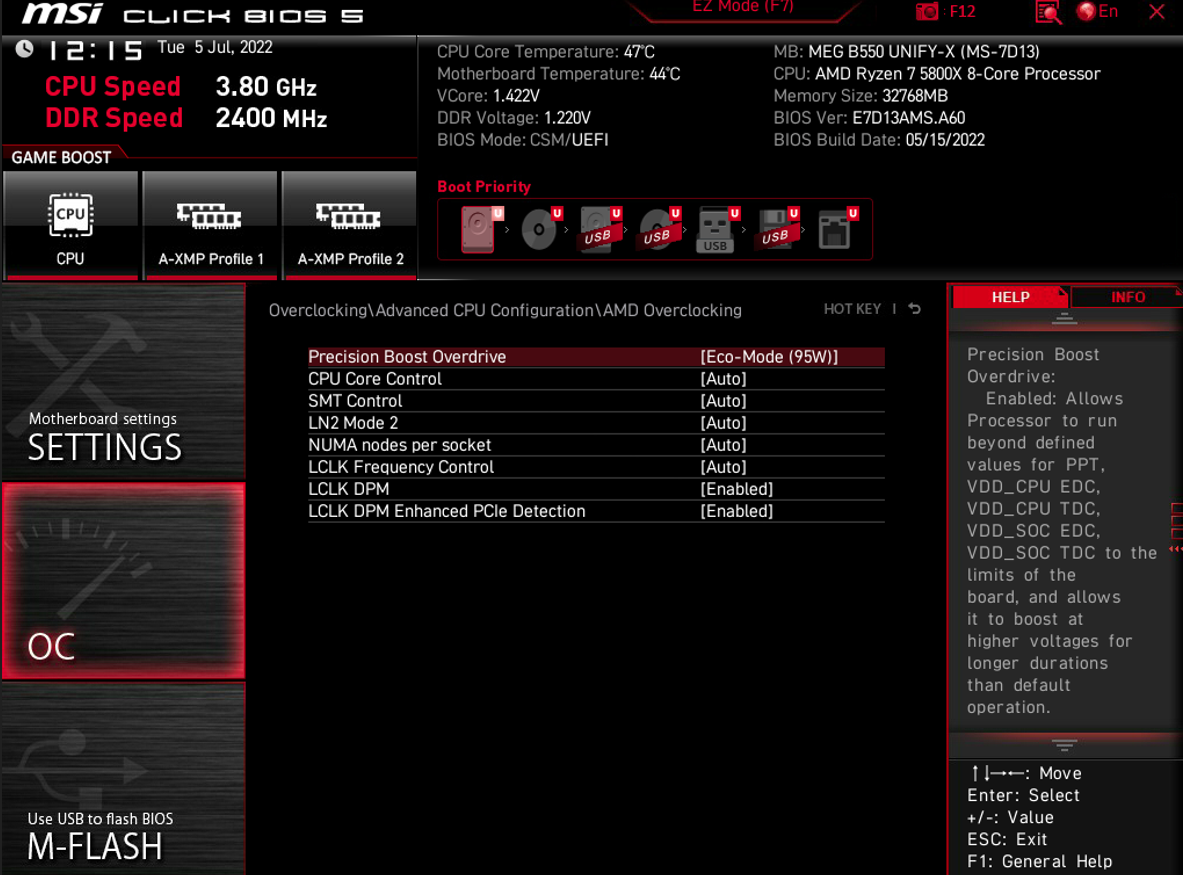Switch to the INFO tab

click(1127, 297)
